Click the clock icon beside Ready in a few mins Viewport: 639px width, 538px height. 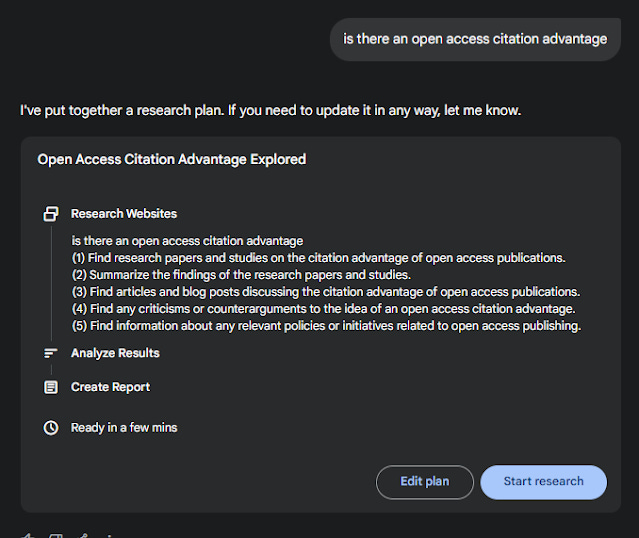[51, 428]
